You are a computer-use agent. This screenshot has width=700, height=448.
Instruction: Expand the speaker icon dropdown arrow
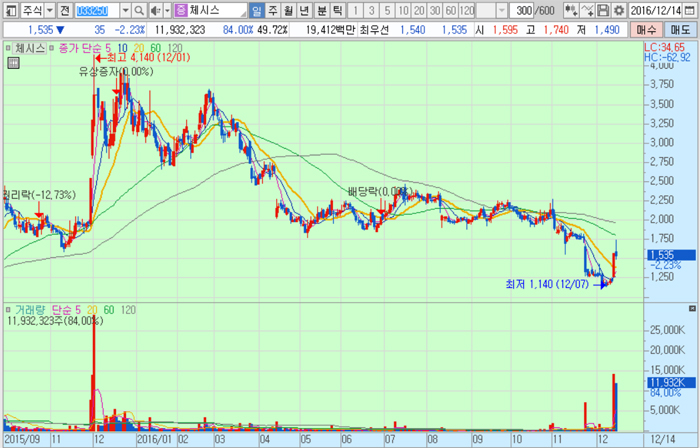click(x=166, y=10)
